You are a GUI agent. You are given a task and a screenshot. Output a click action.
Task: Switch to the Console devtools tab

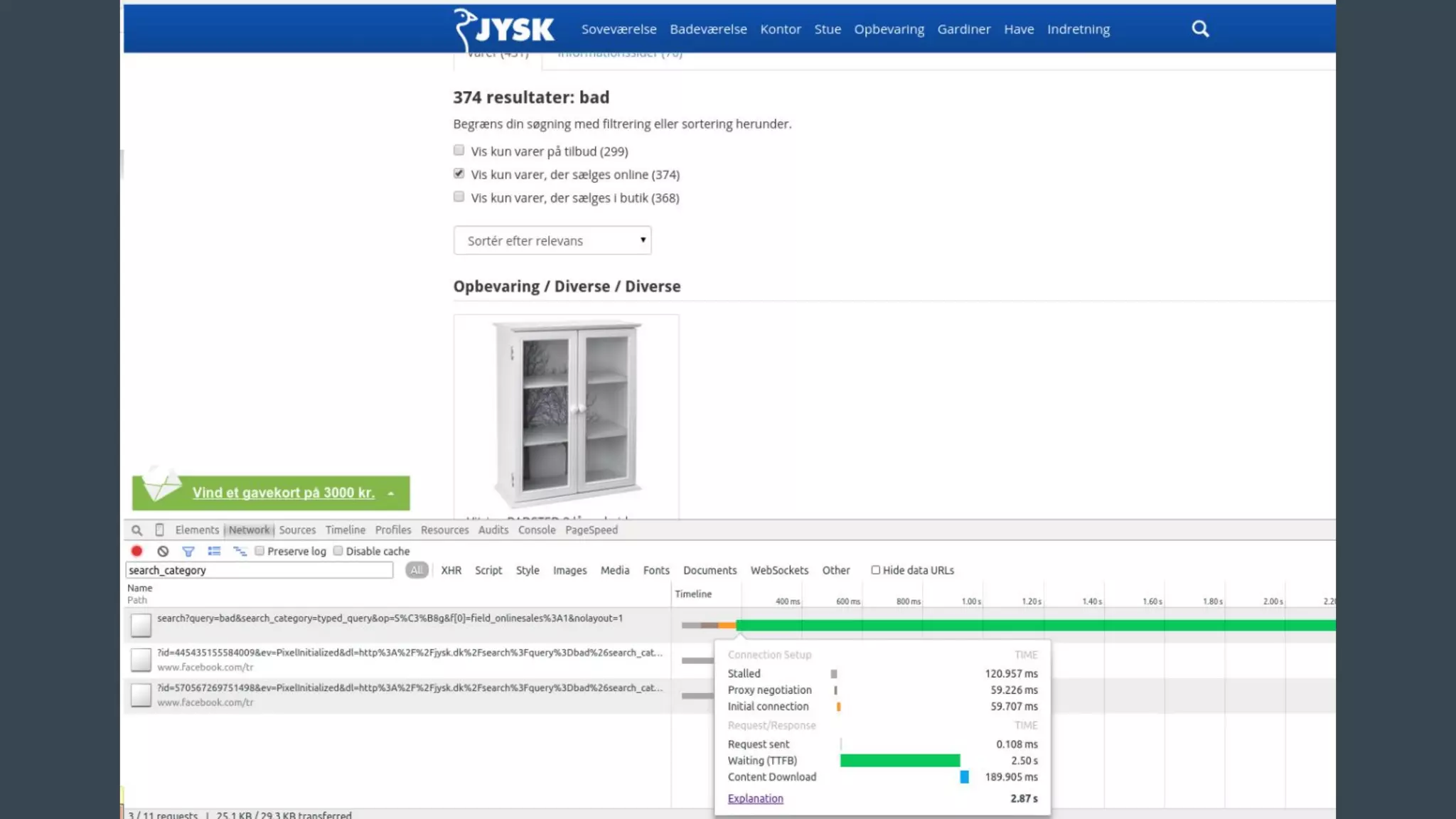[537, 530]
